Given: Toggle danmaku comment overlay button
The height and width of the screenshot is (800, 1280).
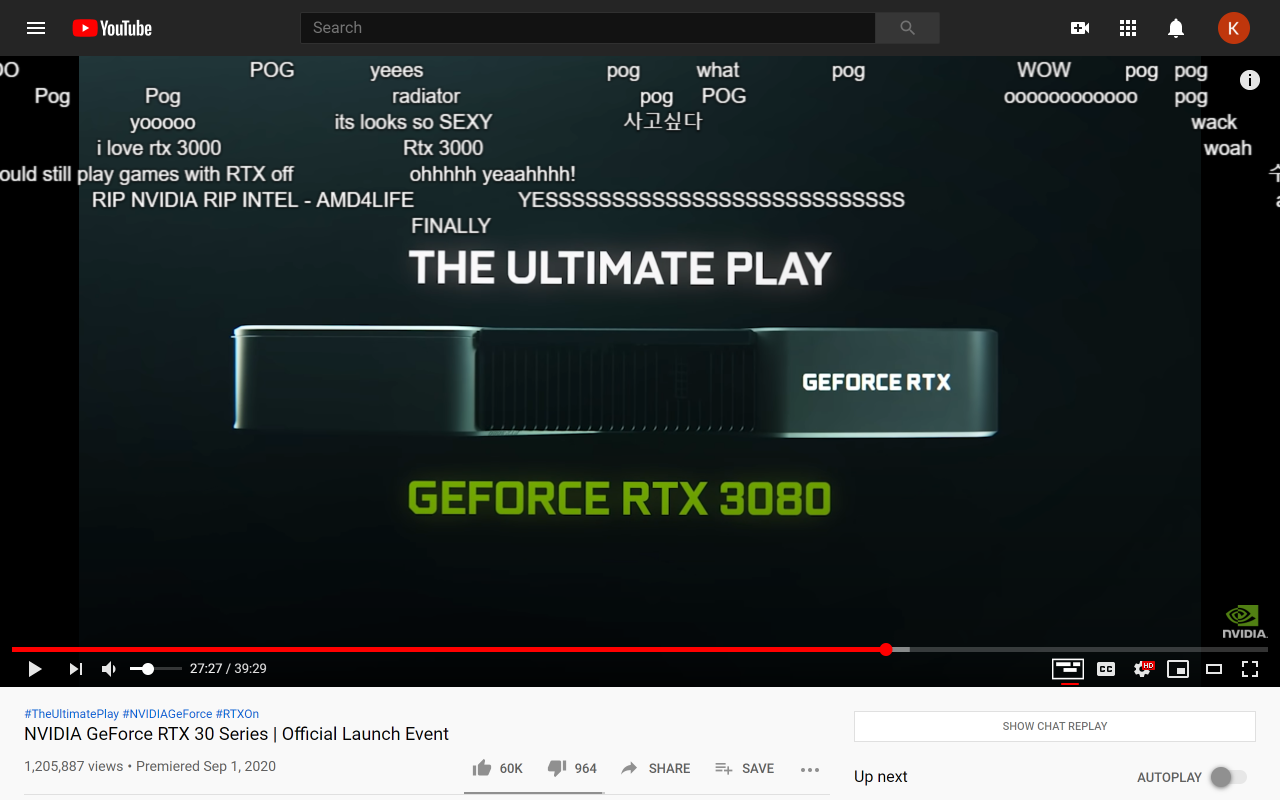Looking at the screenshot, I should [1068, 669].
